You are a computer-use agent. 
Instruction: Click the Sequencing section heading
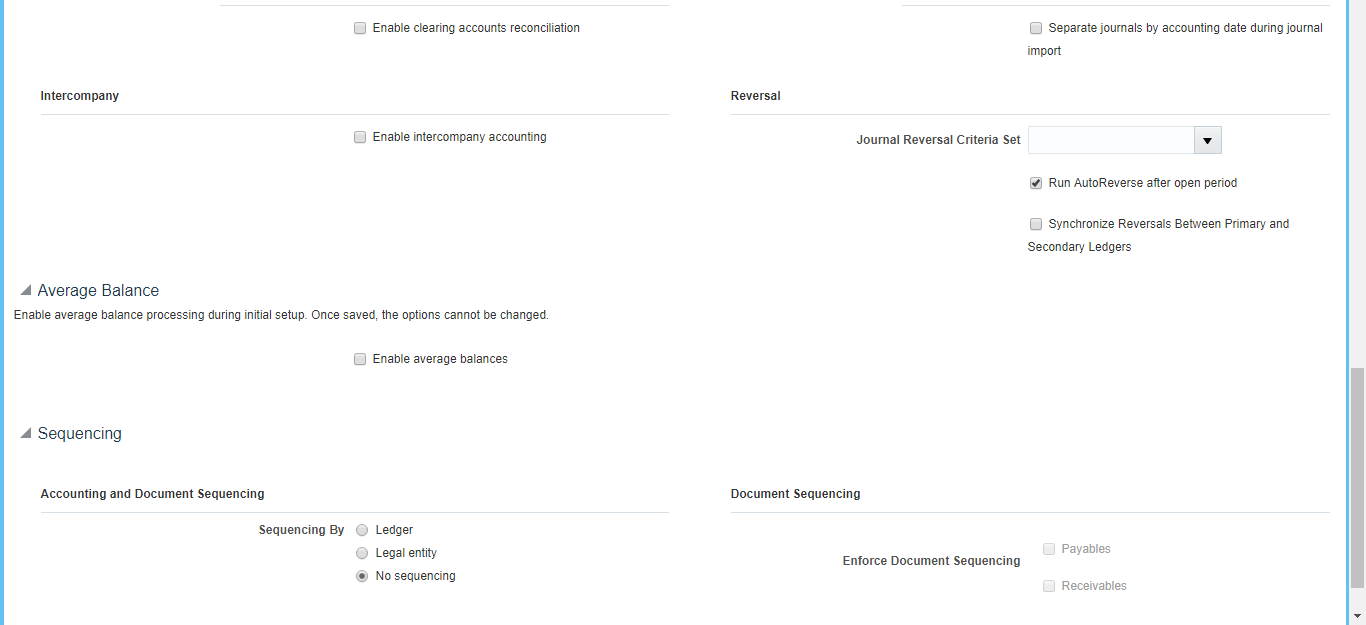80,434
